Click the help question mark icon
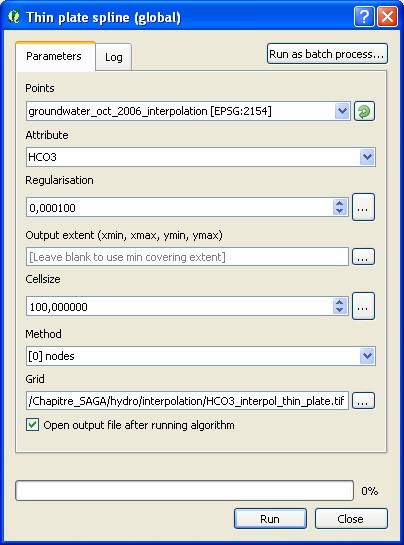Viewport: 404px width, 545px height. pos(364,16)
